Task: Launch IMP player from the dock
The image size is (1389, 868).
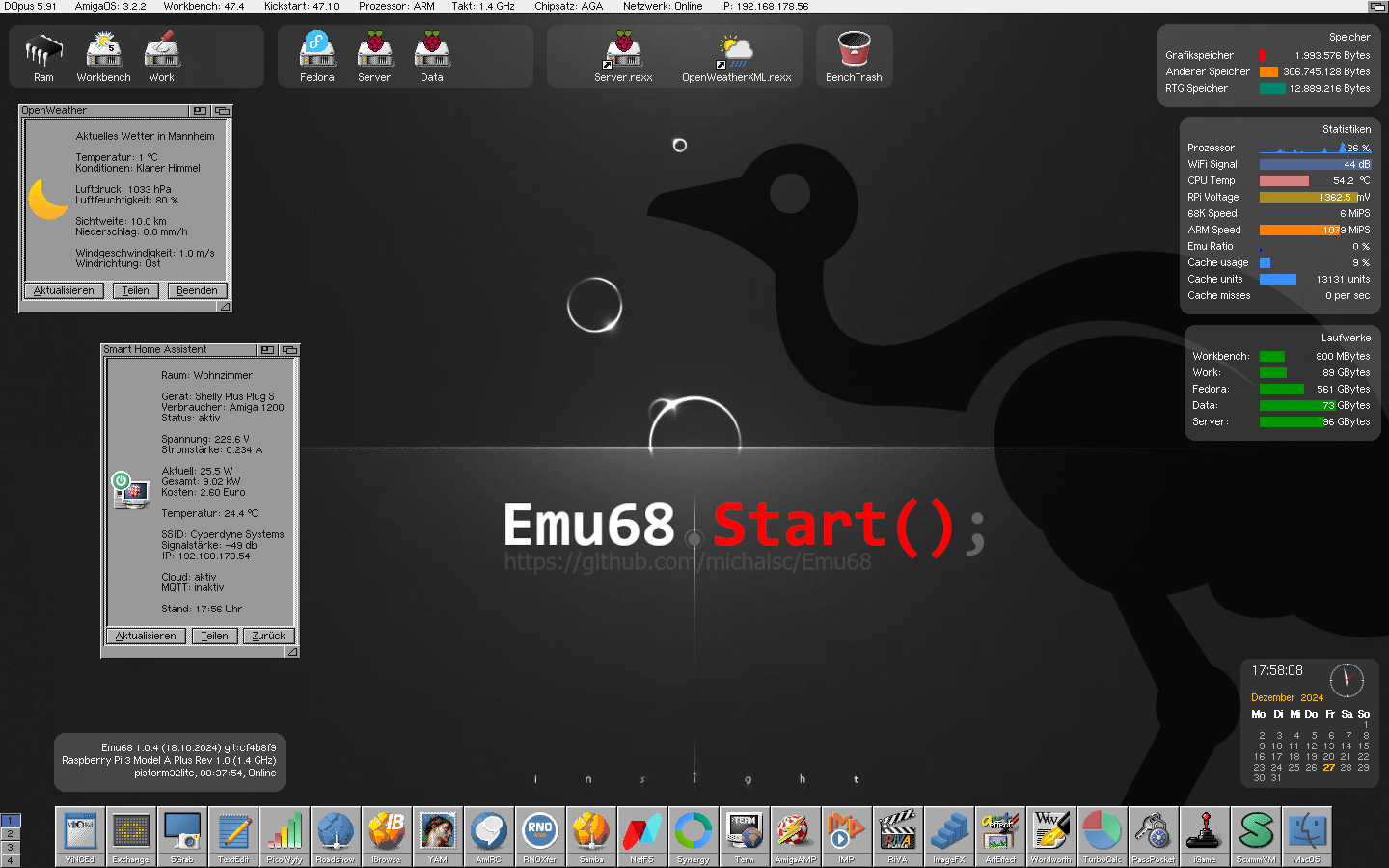Action: [847, 836]
